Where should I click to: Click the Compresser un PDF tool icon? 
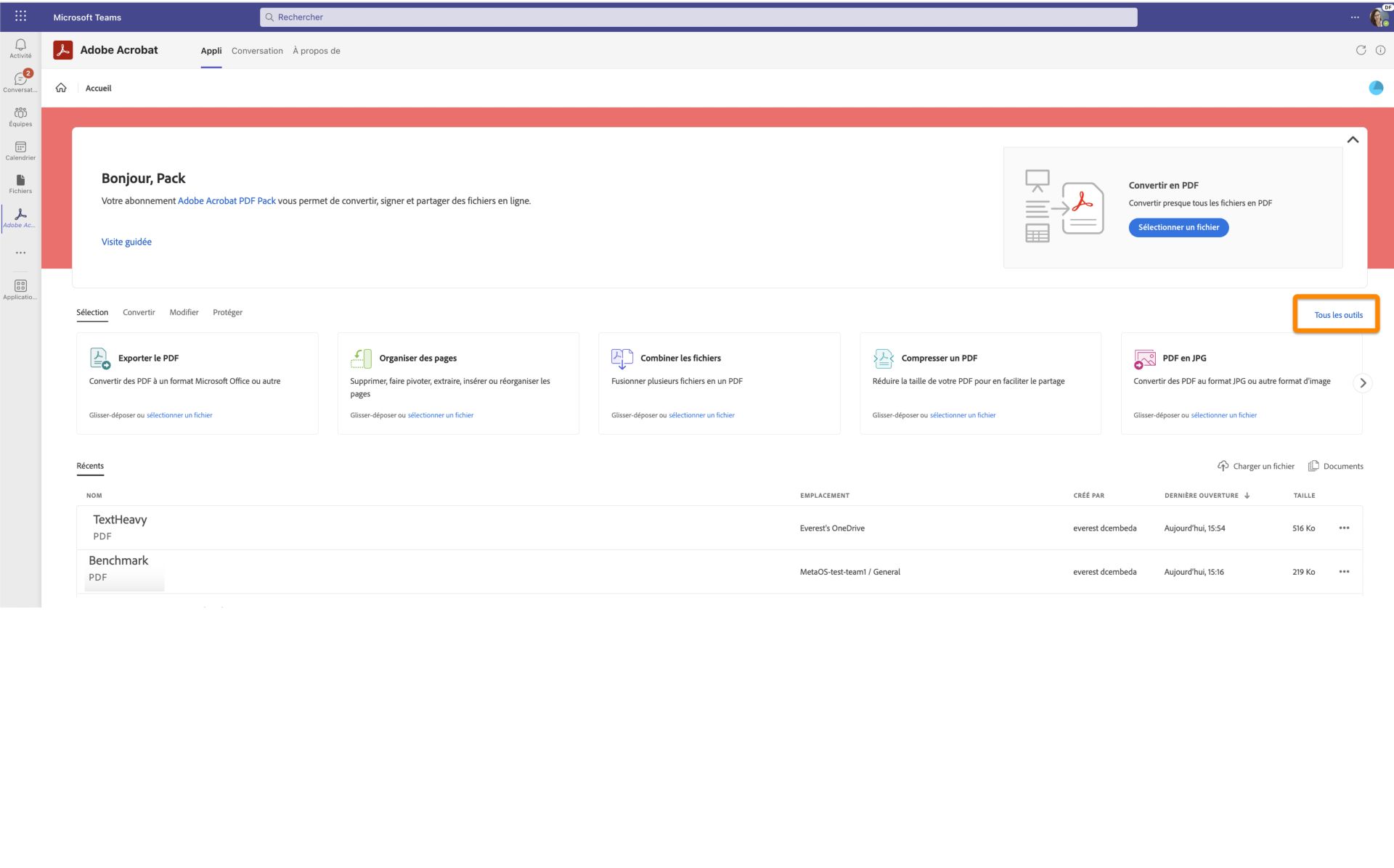[883, 358]
